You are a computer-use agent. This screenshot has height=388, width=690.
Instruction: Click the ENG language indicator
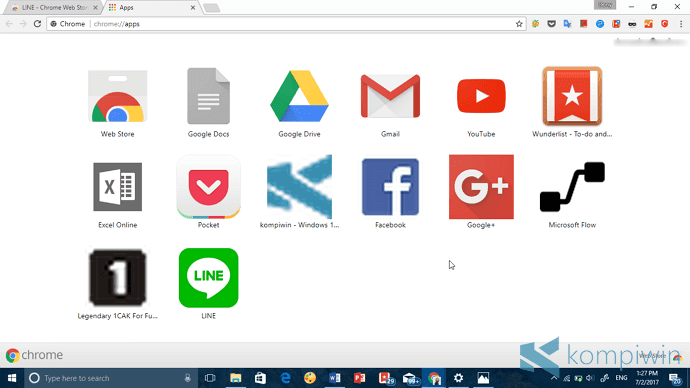[x=621, y=378]
